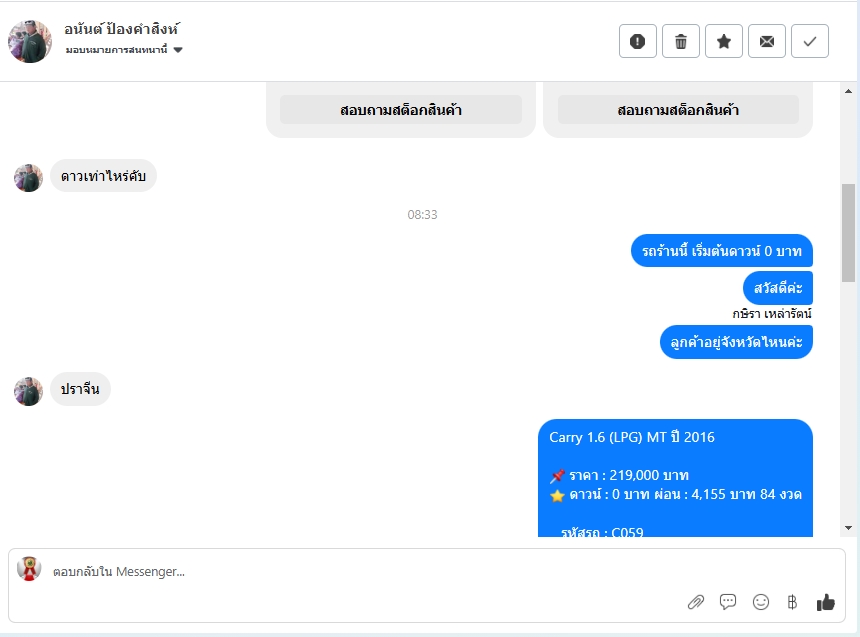The height and width of the screenshot is (637, 860).
Task: Send a thumbs-up like
Action: [825, 602]
